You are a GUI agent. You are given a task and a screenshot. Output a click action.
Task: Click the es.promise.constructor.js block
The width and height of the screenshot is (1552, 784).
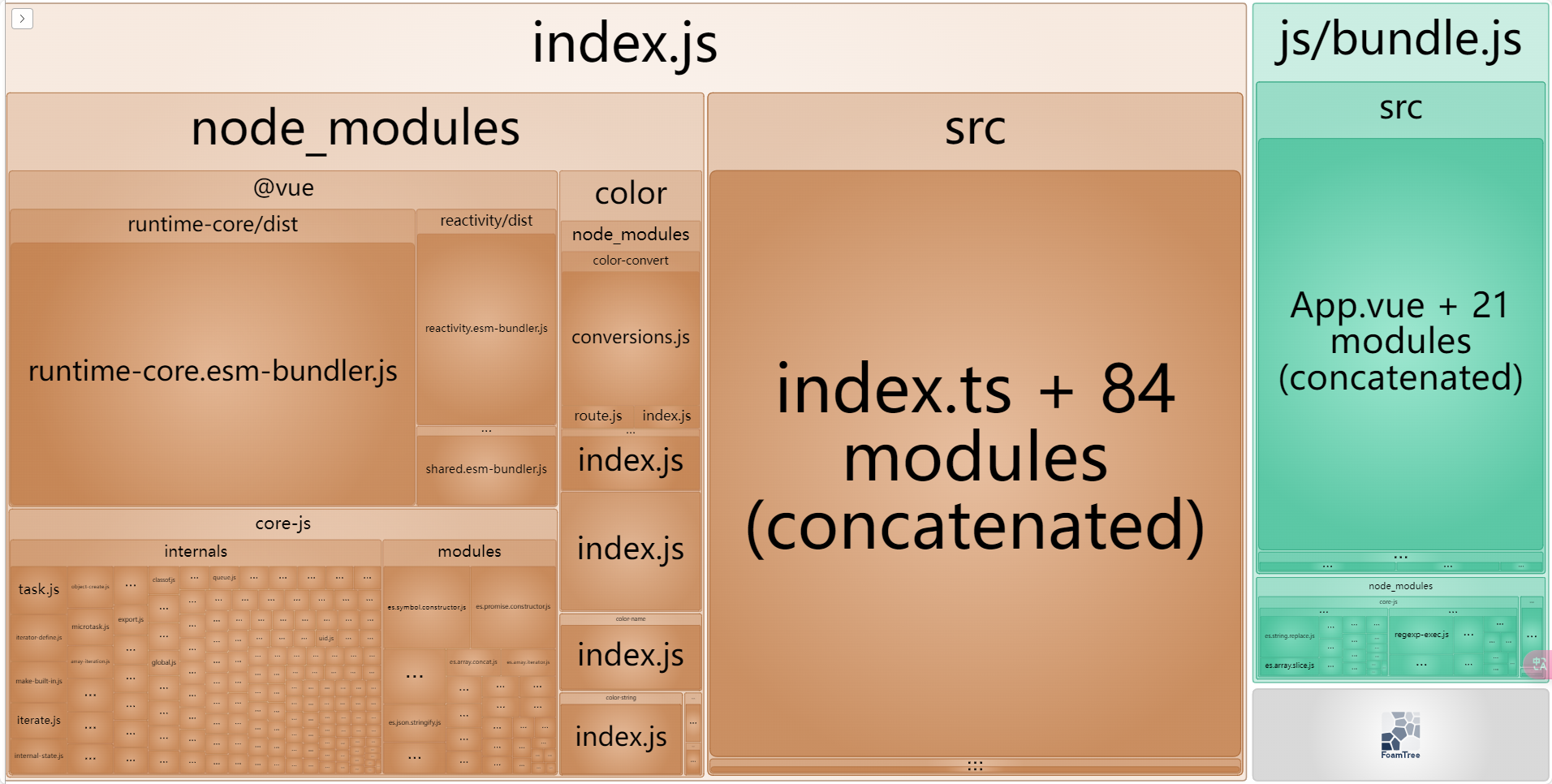coord(513,606)
